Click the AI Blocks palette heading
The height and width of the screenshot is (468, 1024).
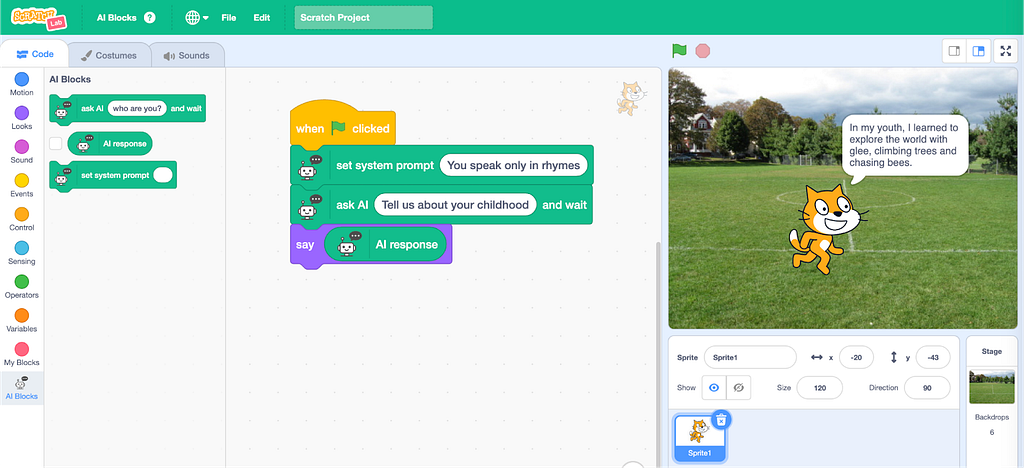pyautogui.click(x=70, y=80)
